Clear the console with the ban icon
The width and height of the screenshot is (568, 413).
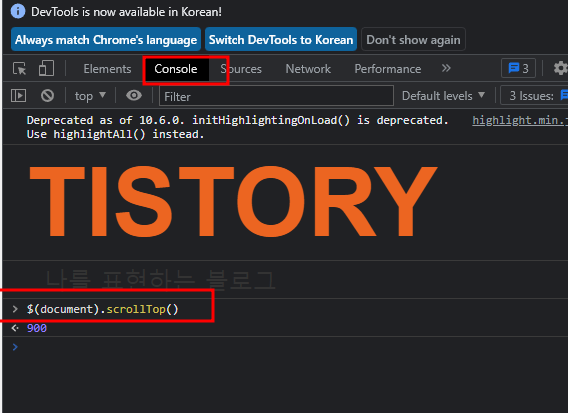click(47, 96)
